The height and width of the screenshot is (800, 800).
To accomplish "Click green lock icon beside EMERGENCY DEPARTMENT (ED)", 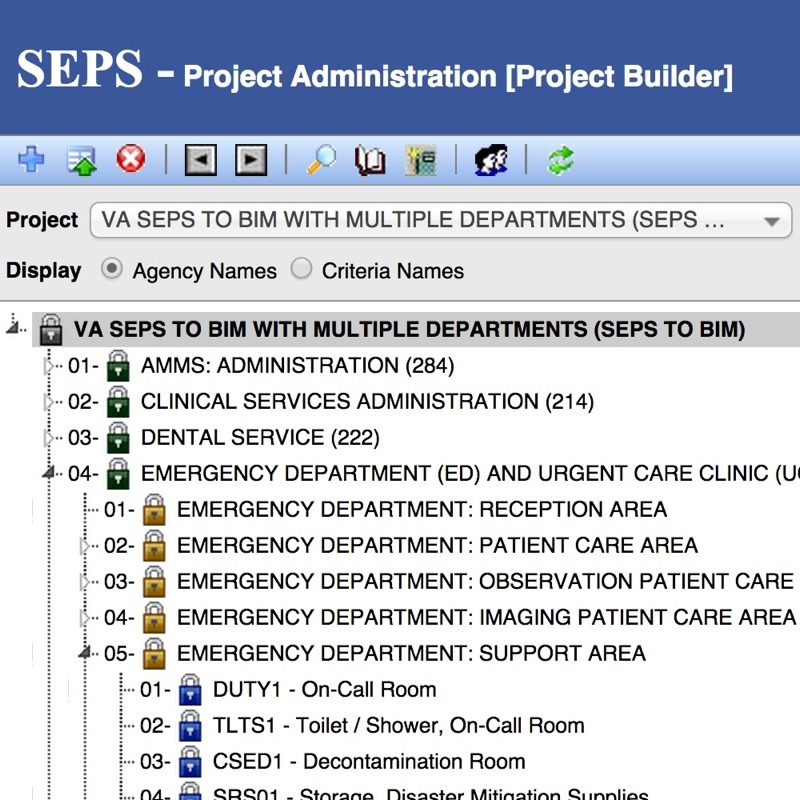I will click(118, 473).
